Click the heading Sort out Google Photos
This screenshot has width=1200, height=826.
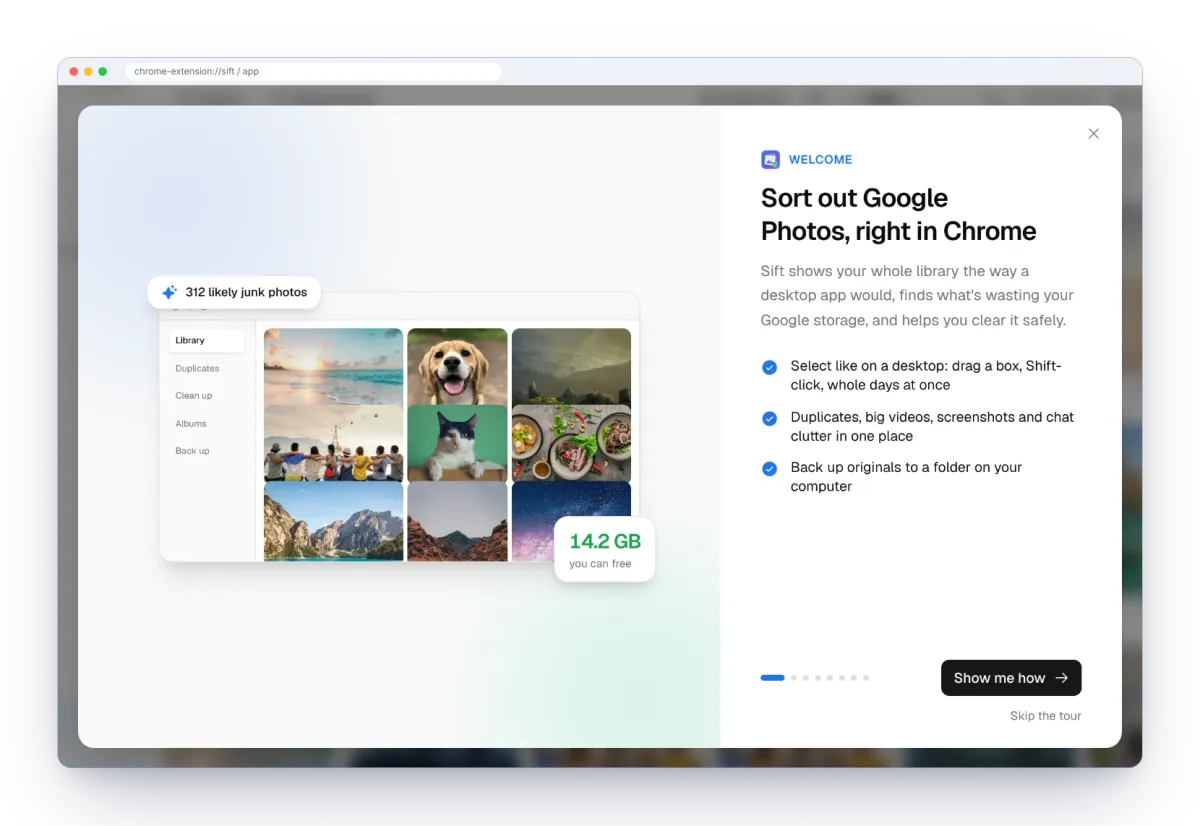pos(898,214)
